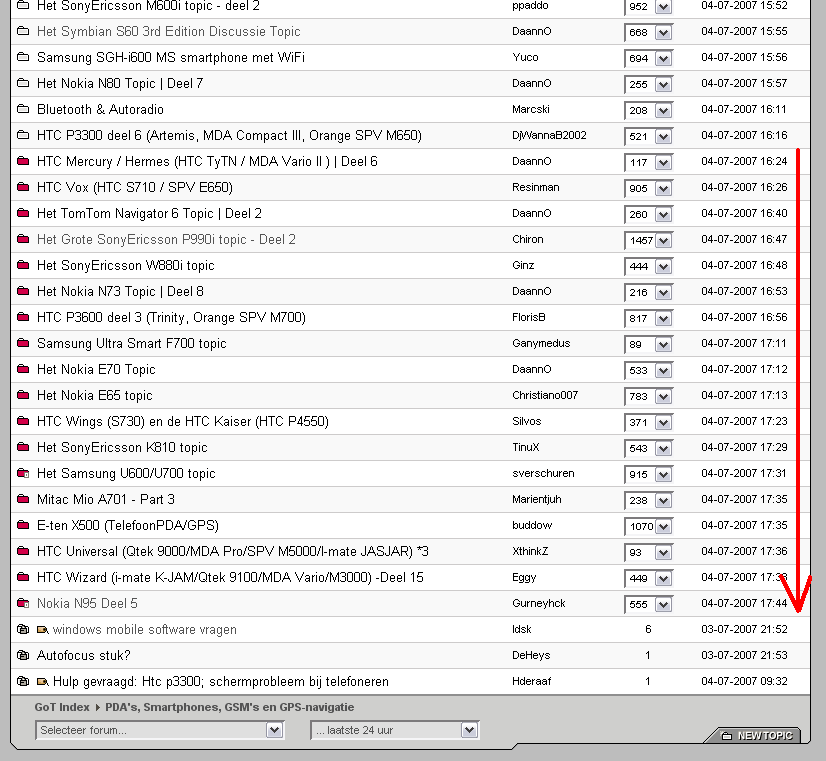Open topic Autofocus stuk?
826x761 pixels.
(84, 656)
